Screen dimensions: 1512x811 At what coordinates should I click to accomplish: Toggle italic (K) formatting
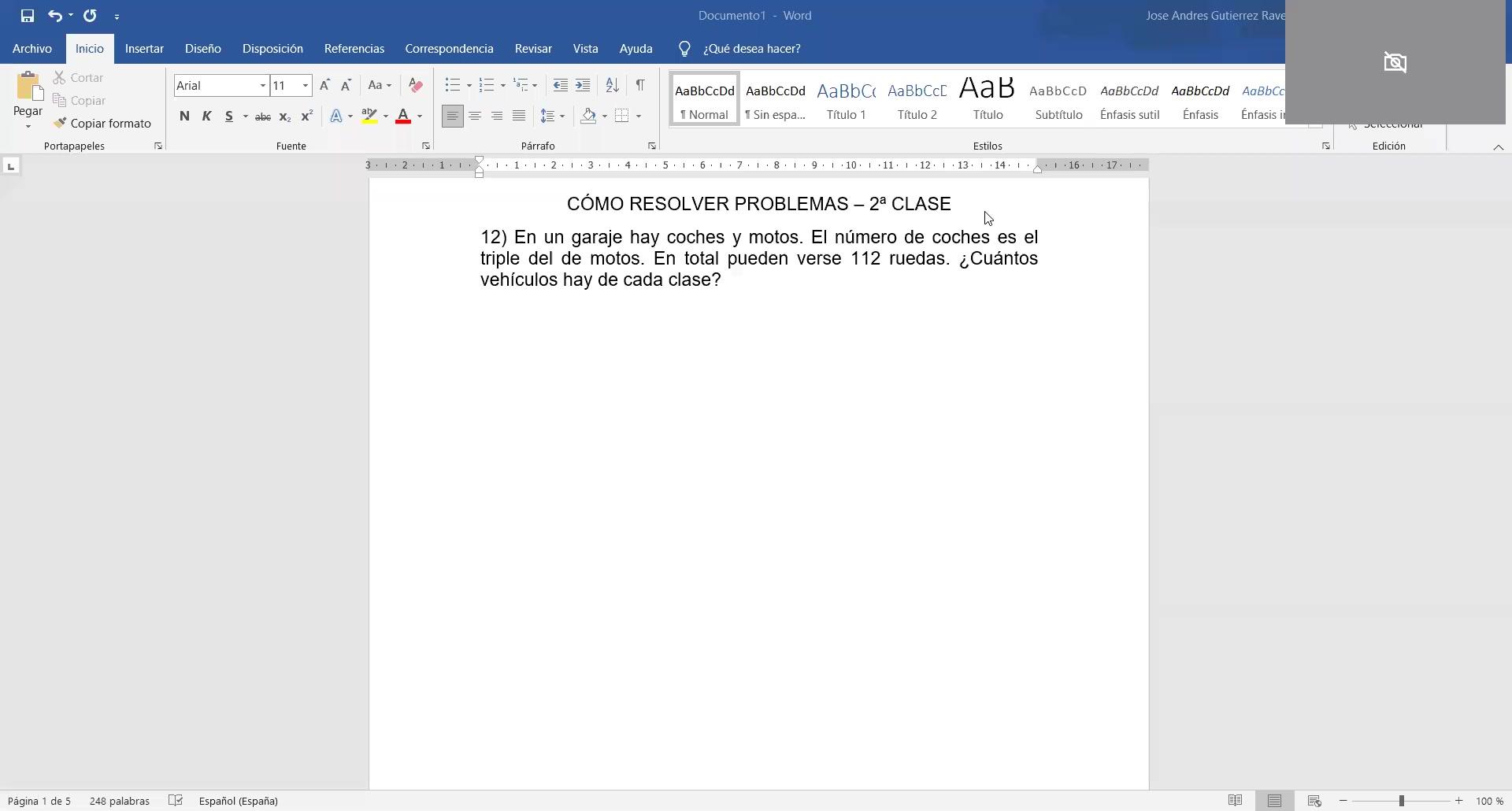pyautogui.click(x=206, y=117)
